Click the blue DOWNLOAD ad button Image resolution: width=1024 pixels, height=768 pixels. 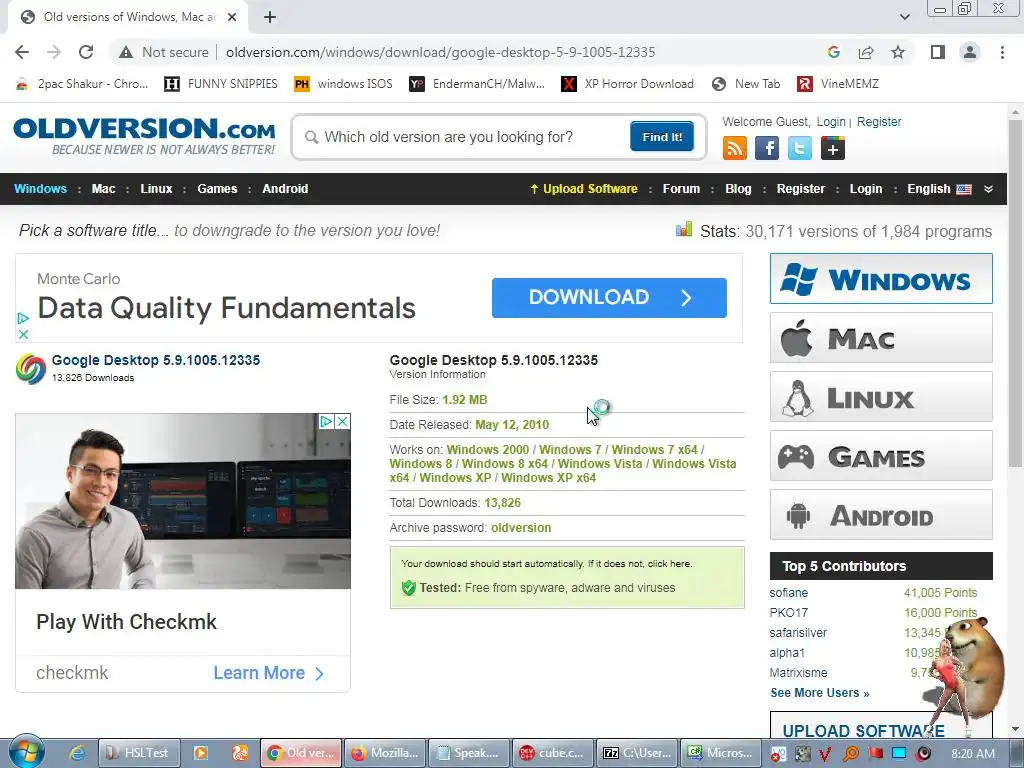tap(609, 298)
